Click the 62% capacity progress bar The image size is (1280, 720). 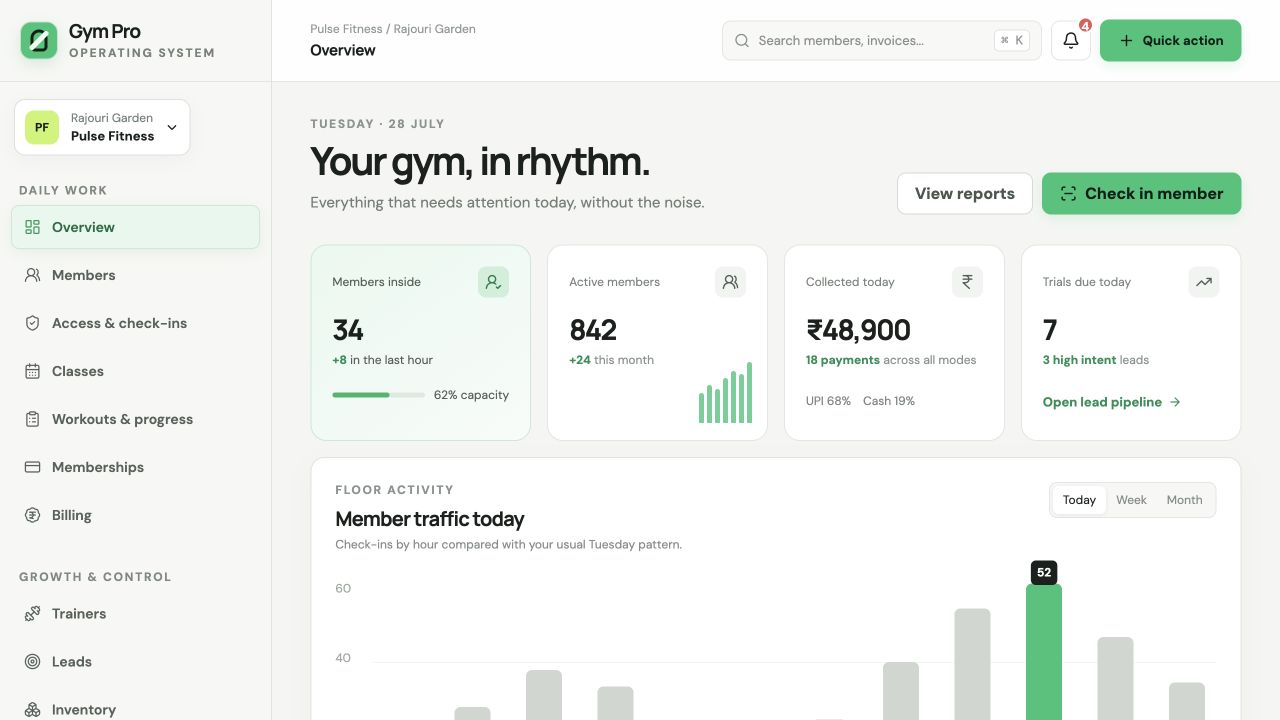pyautogui.click(x=379, y=395)
